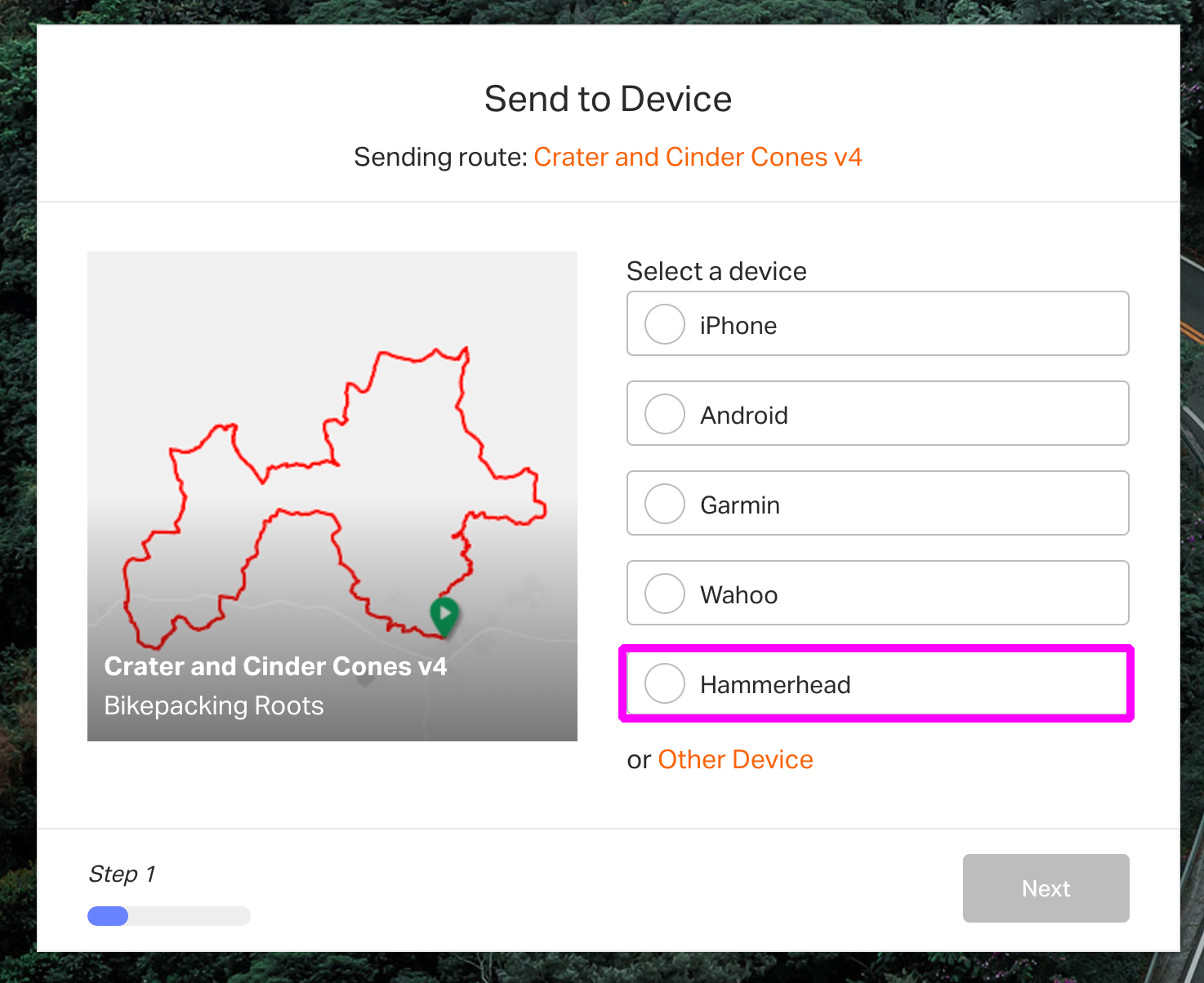Select the Android radio button

click(x=665, y=414)
